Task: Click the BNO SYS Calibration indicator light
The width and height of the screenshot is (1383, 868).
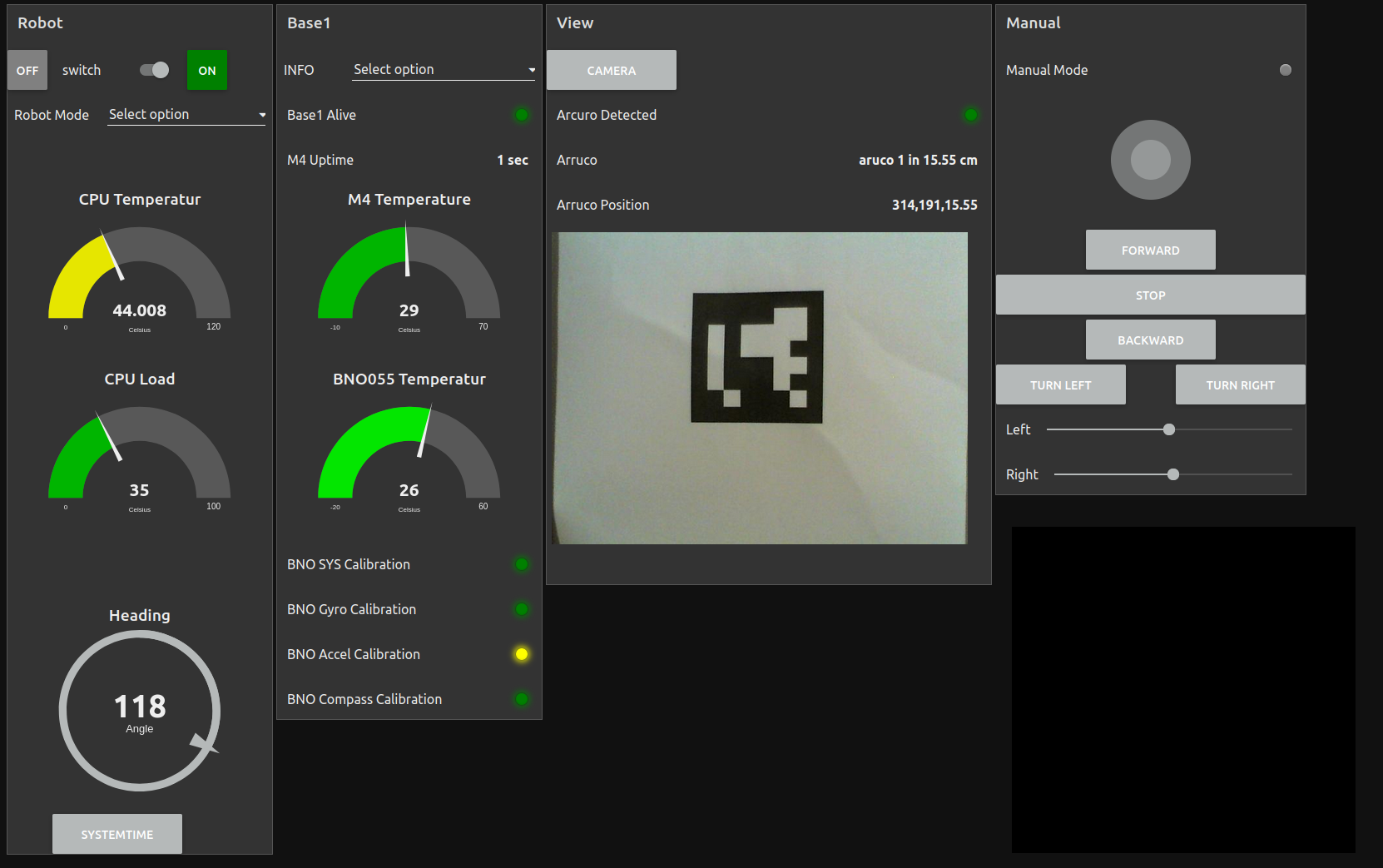Action: pos(522,564)
